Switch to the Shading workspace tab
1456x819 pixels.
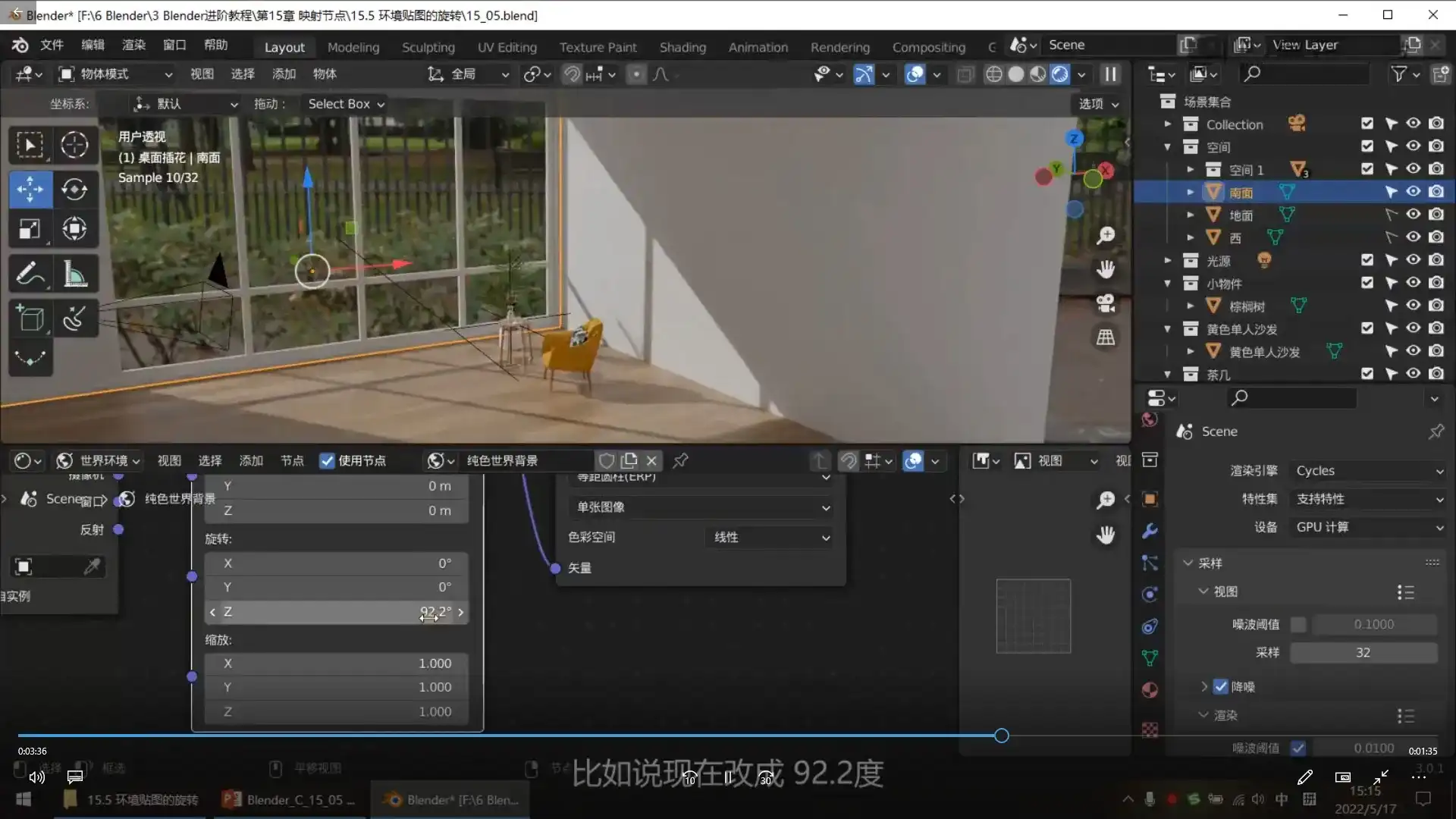click(x=682, y=47)
